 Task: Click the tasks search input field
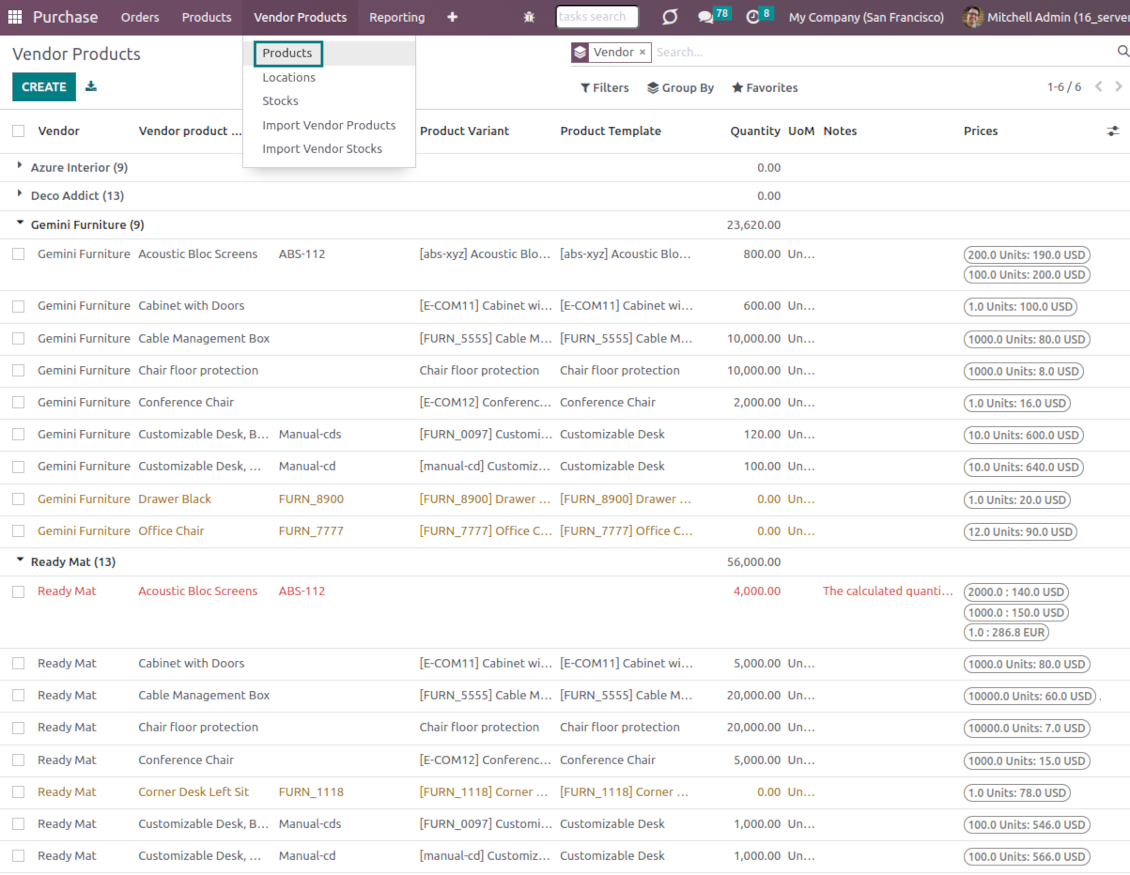tap(597, 16)
